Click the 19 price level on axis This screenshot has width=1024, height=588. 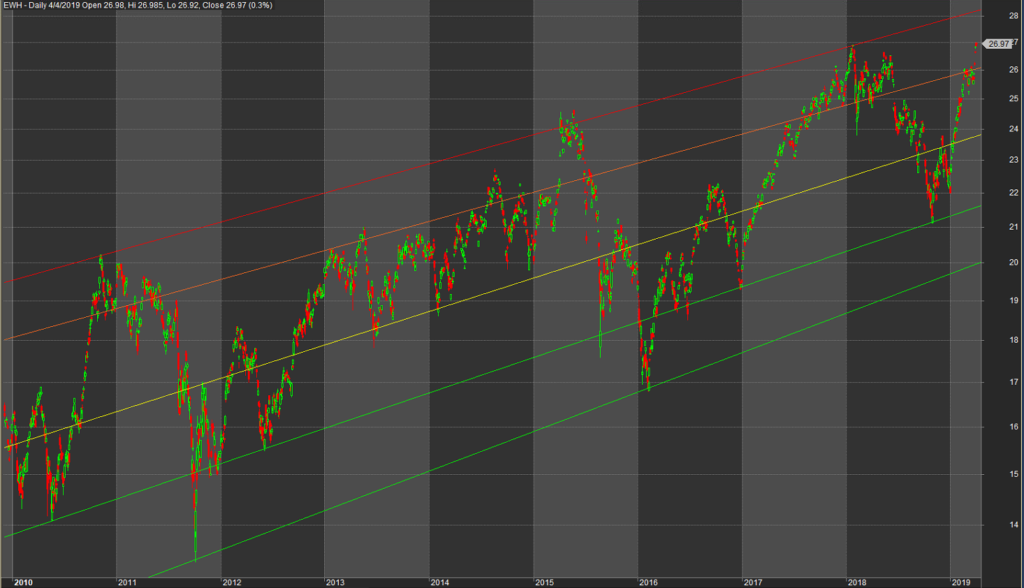tap(1014, 301)
